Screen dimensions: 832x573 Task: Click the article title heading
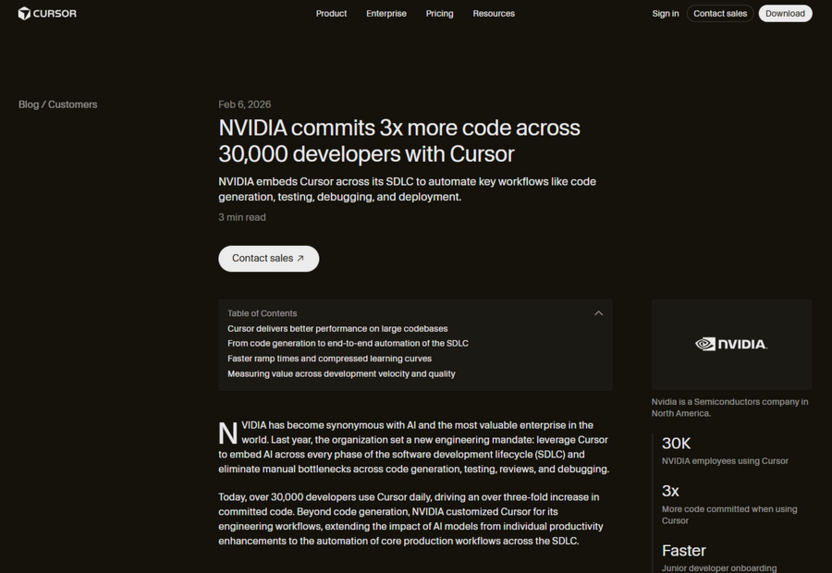pyautogui.click(x=399, y=141)
